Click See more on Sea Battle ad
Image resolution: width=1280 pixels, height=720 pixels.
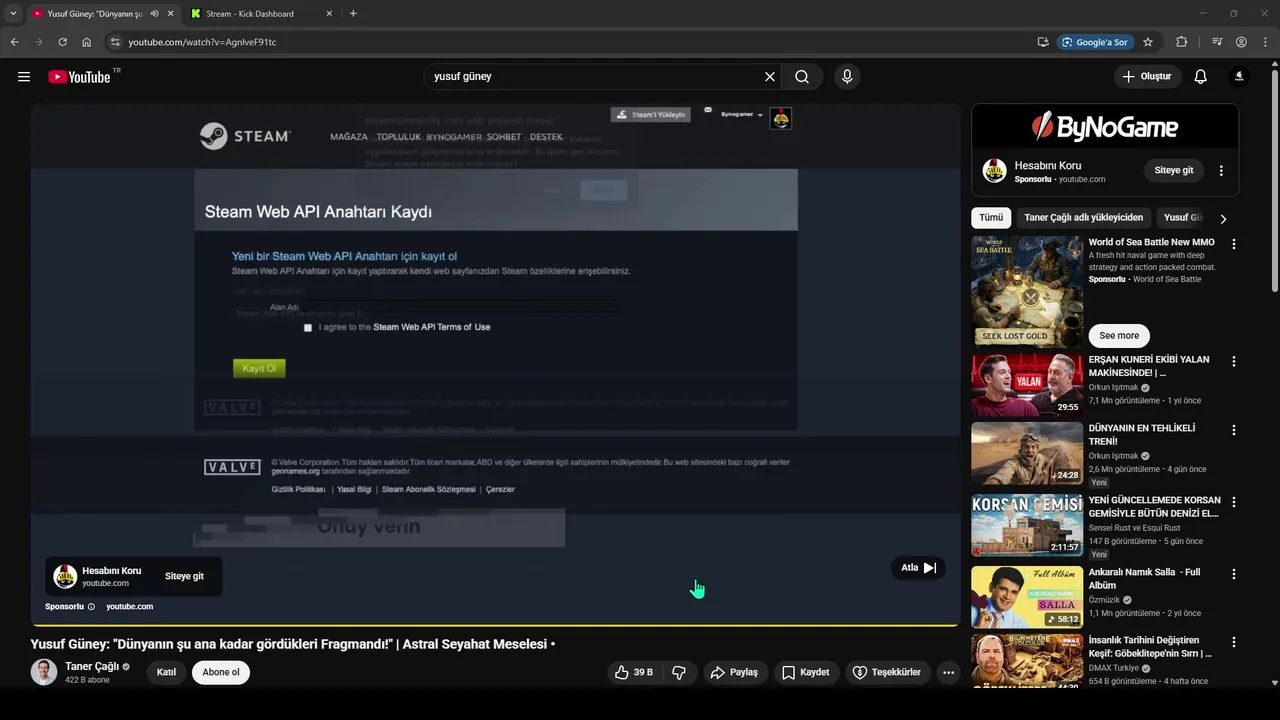pyautogui.click(x=1119, y=336)
